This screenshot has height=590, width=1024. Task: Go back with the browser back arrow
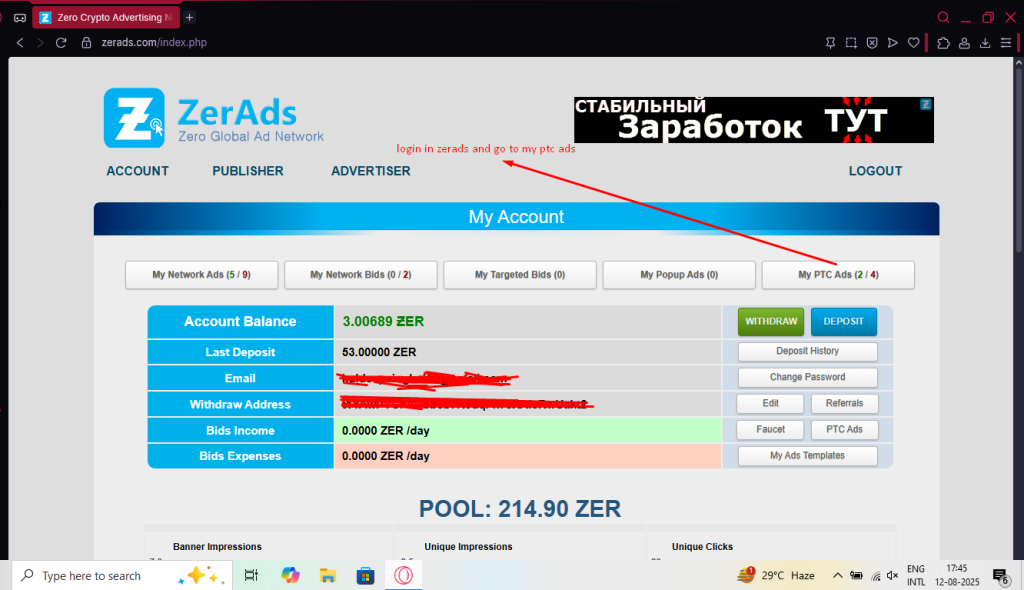[x=20, y=43]
